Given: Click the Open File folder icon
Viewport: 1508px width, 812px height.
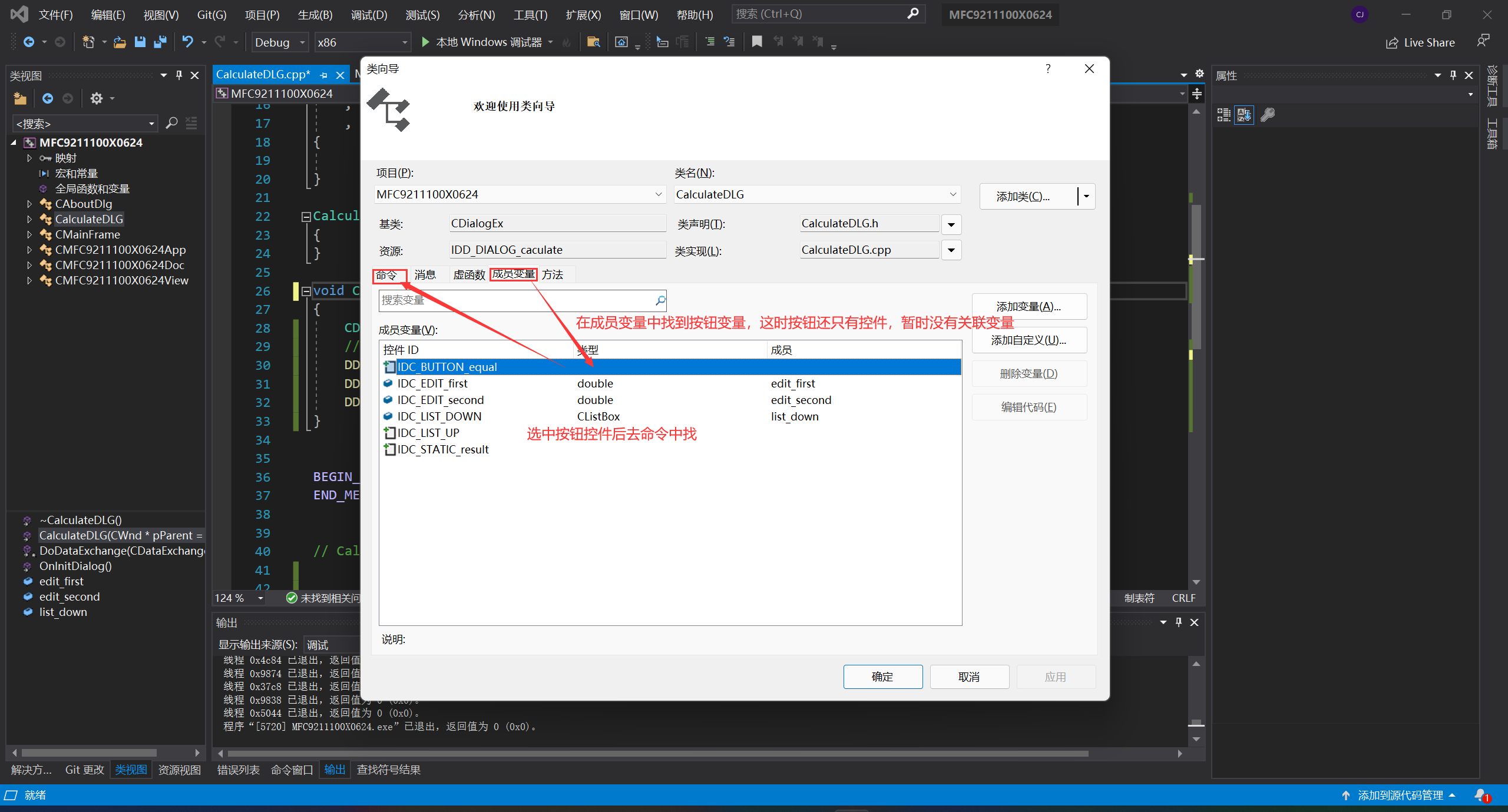Looking at the screenshot, I should point(120,42).
